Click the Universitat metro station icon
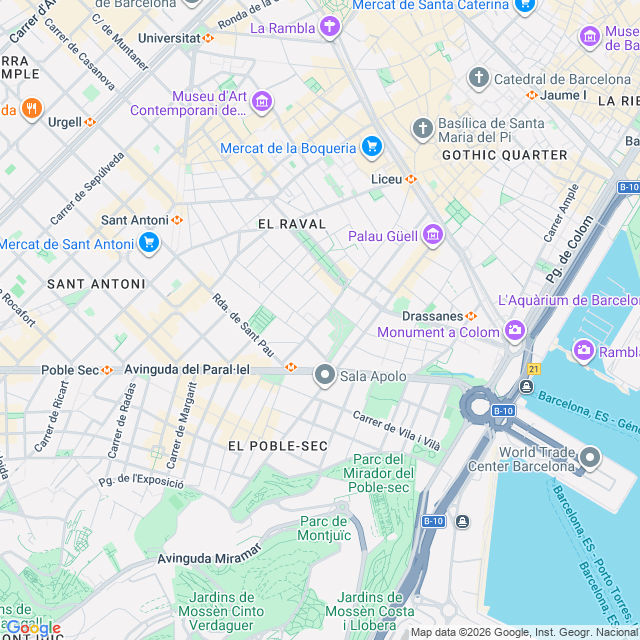 208,38
